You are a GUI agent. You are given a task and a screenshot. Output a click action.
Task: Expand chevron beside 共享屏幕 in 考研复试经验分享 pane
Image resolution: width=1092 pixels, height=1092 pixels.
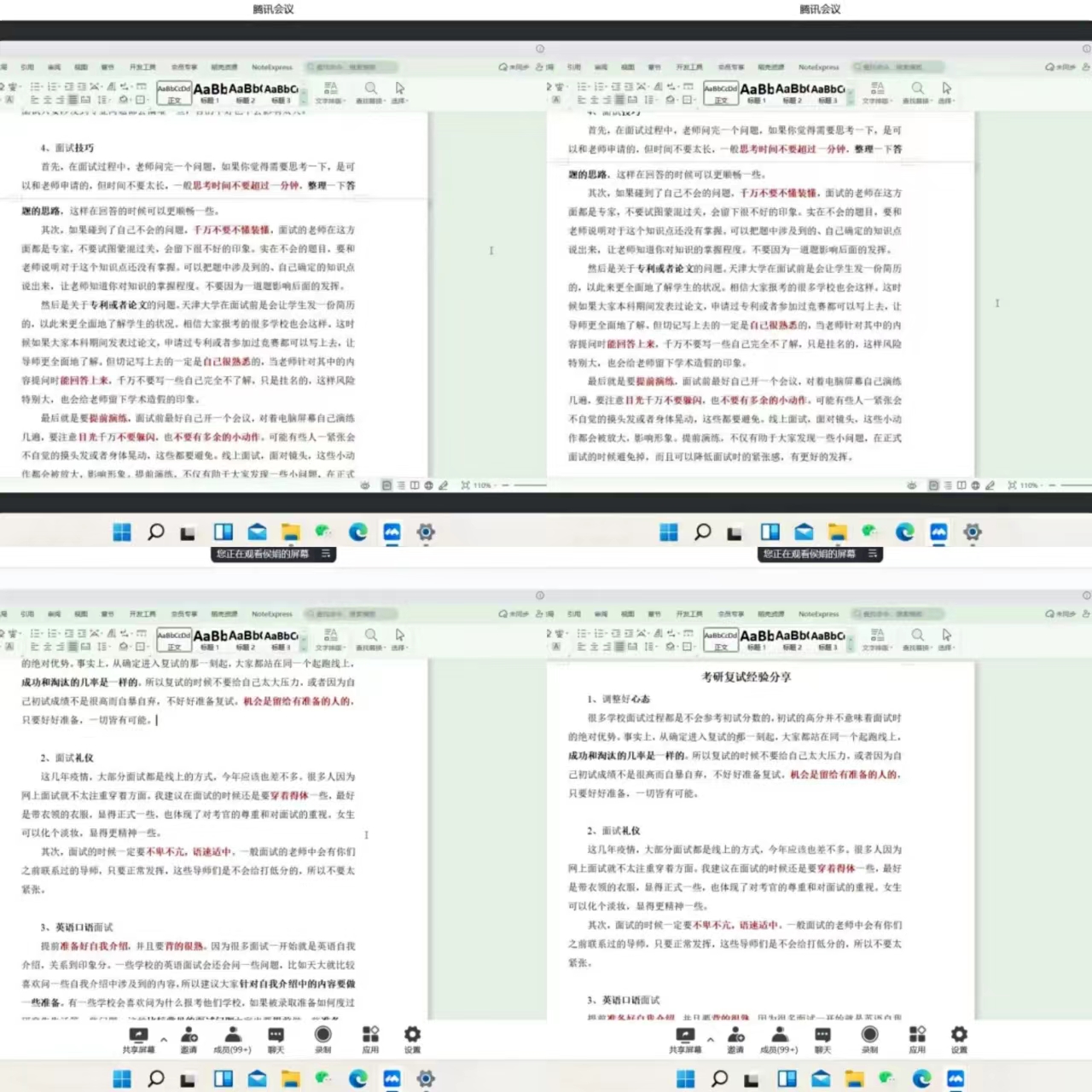click(x=710, y=1039)
